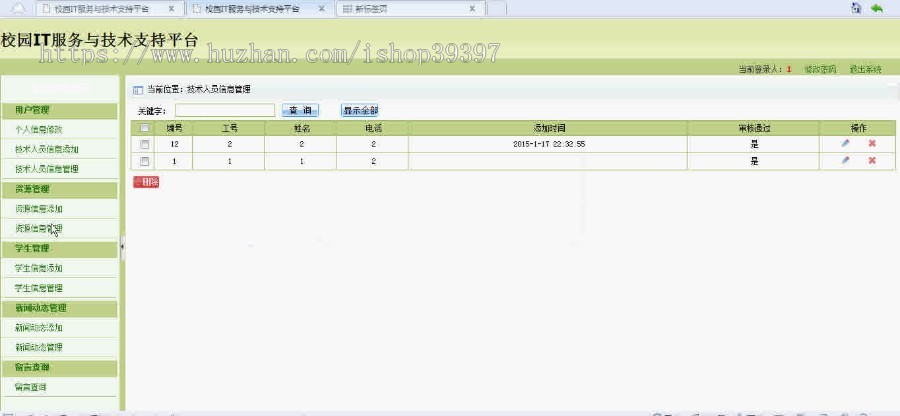This screenshot has width=900, height=416.
Task: Click the 编号 cell showing 12
Action: tap(174, 145)
